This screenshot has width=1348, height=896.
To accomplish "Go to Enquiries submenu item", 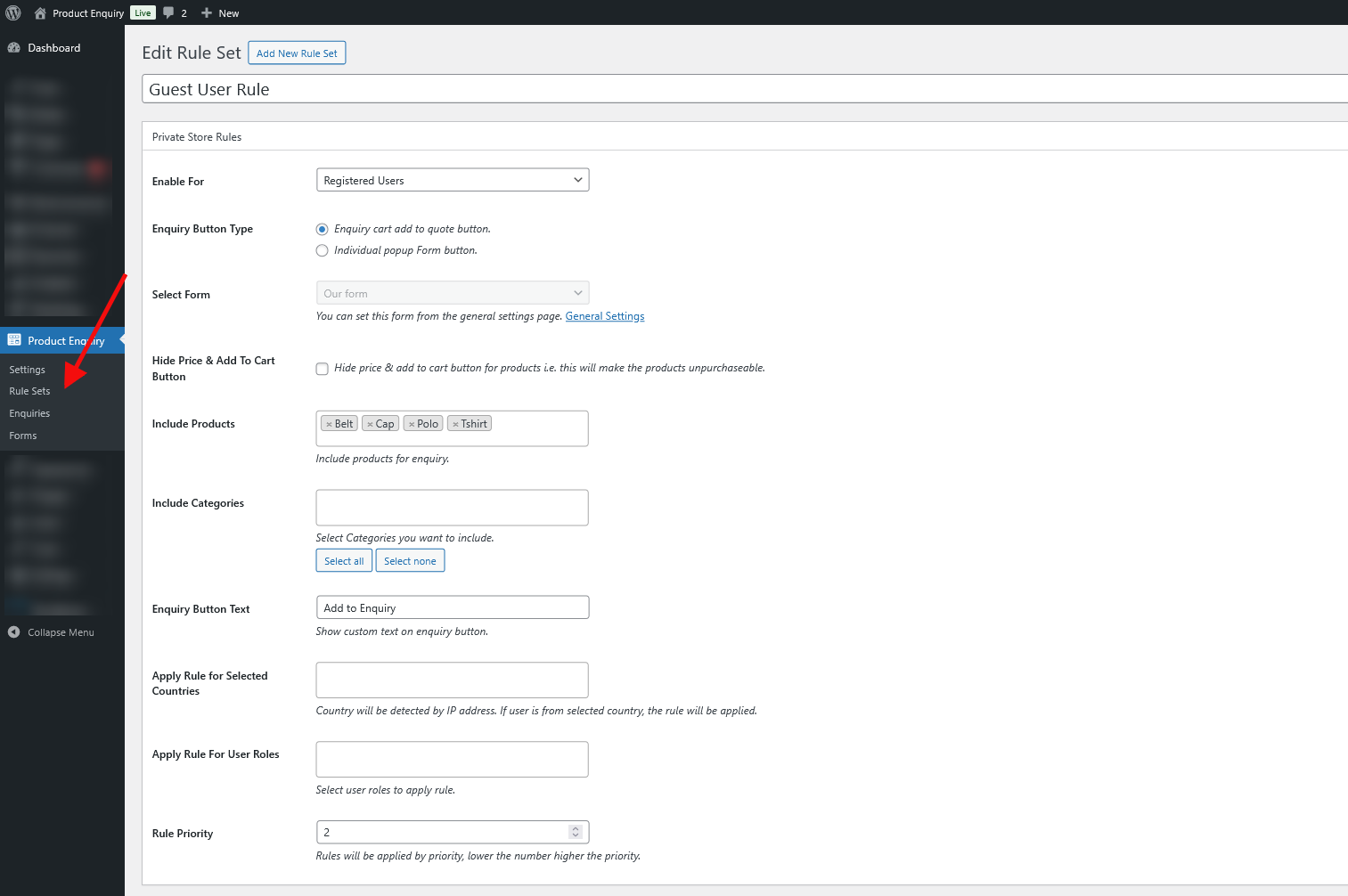I will point(29,413).
